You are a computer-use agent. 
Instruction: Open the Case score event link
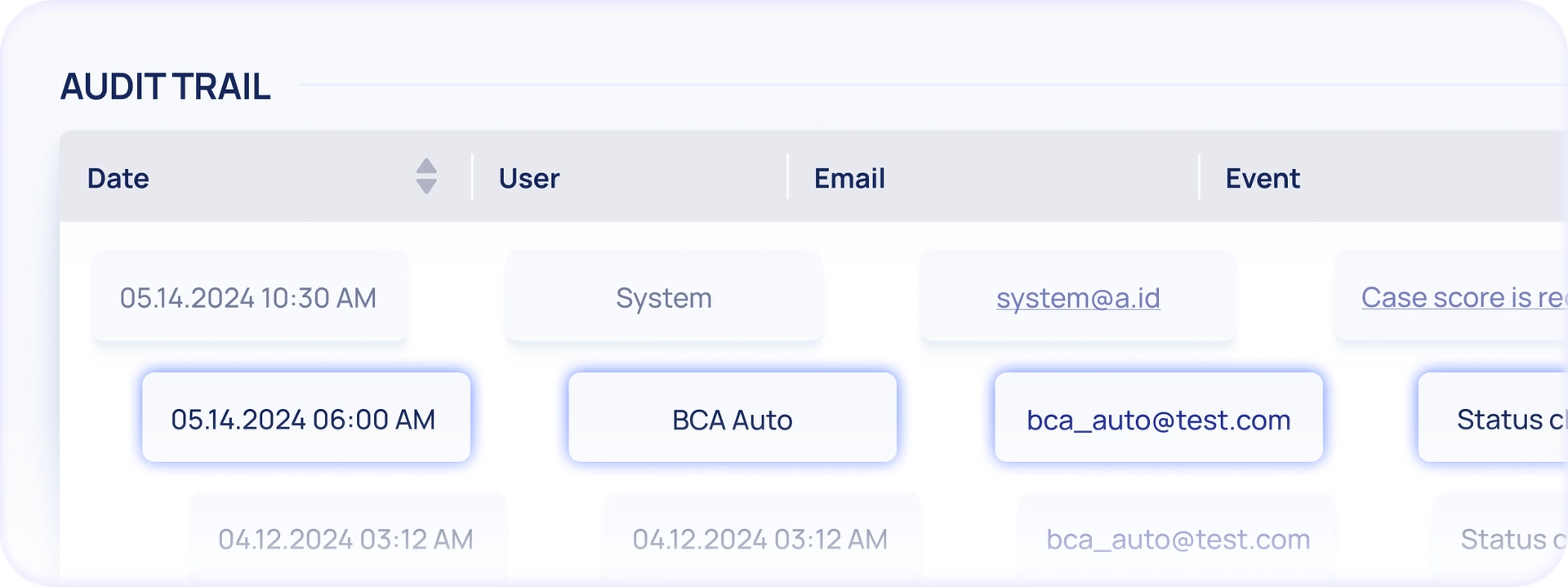point(1462,297)
